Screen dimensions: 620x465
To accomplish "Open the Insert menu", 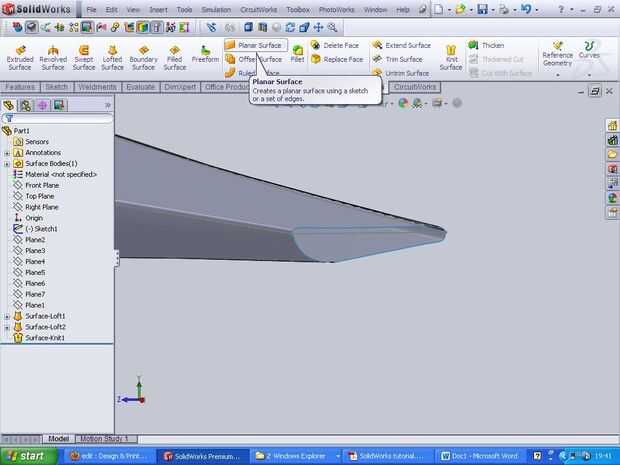I will pos(158,9).
